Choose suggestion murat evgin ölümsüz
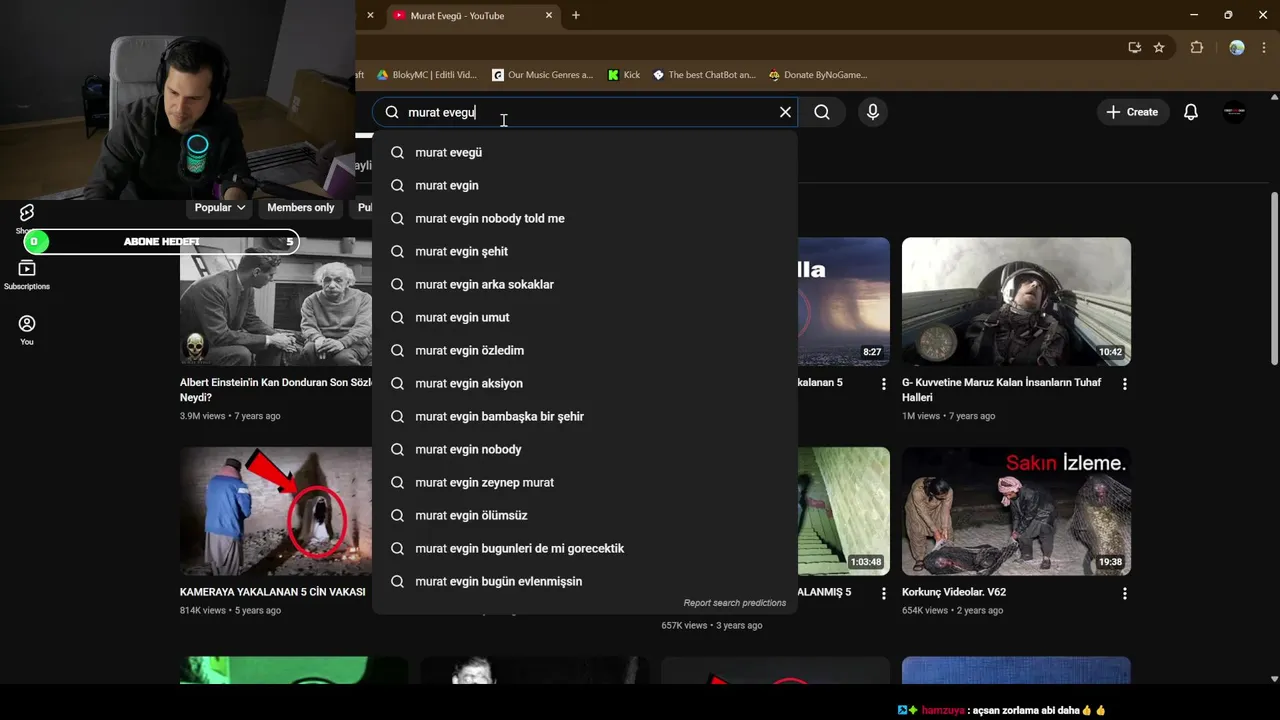1280x720 pixels. pos(585,515)
